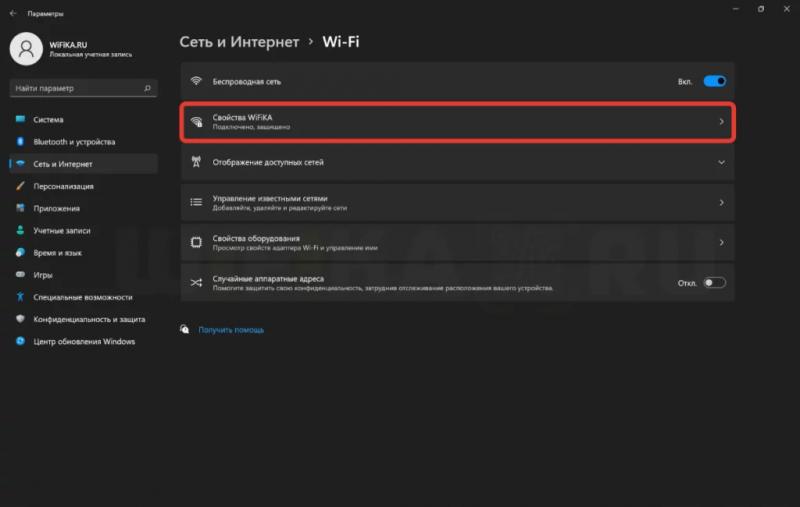Screen dimensions: 800x507
Task: Open Управление известными сетями chevron
Action: [721, 202]
